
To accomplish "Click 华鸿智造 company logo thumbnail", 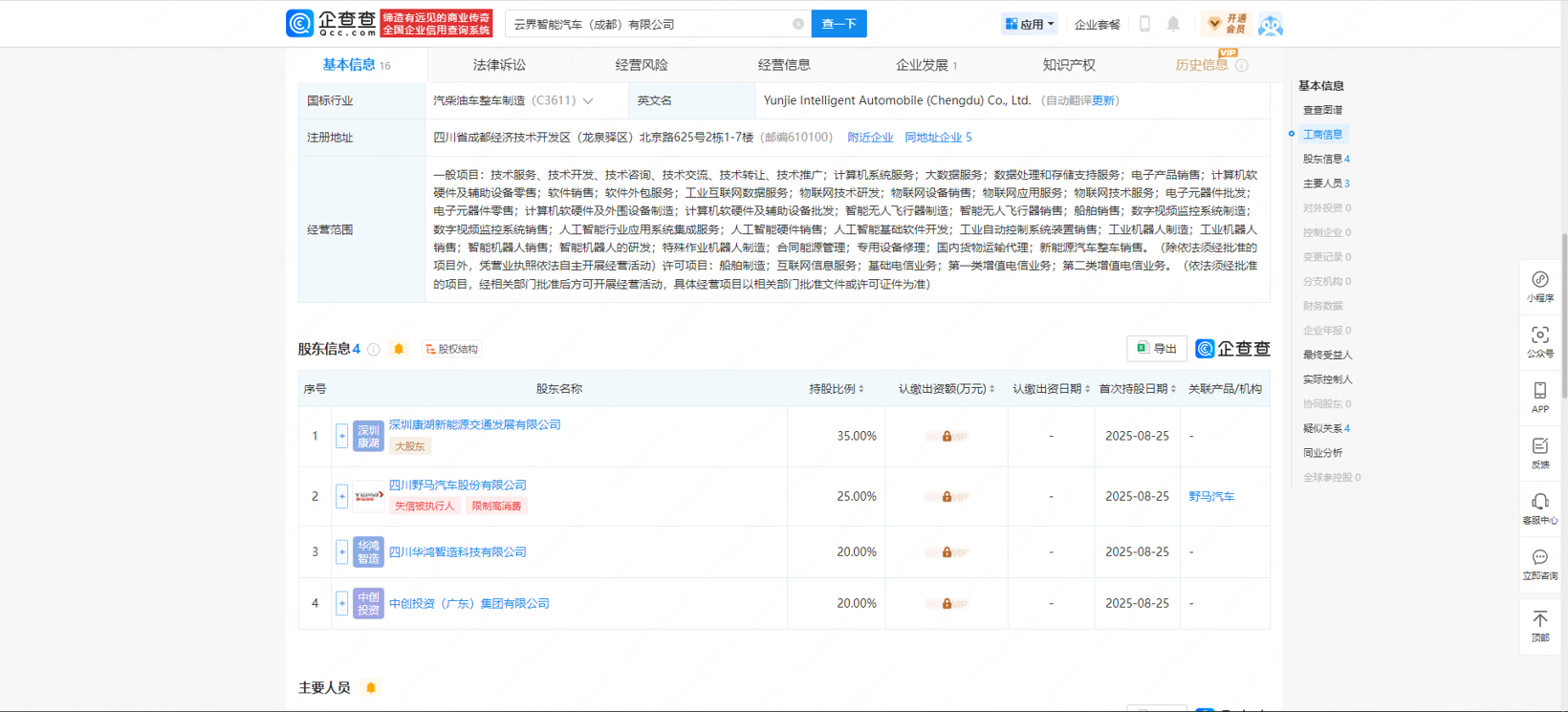I will tap(368, 551).
